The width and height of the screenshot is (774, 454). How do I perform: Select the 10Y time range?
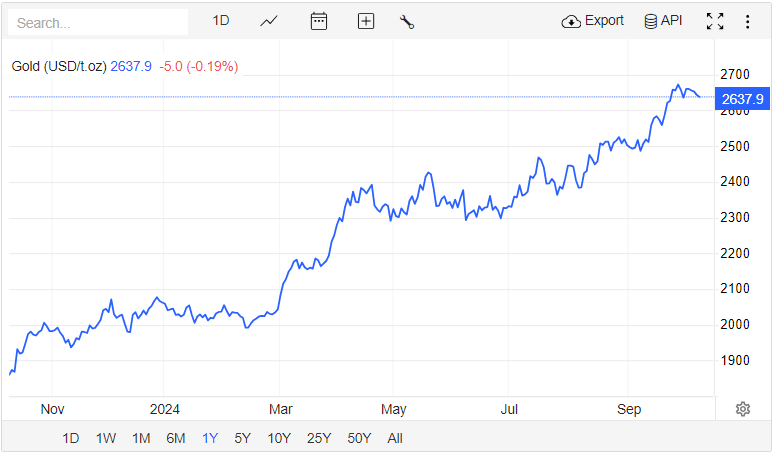(x=279, y=438)
